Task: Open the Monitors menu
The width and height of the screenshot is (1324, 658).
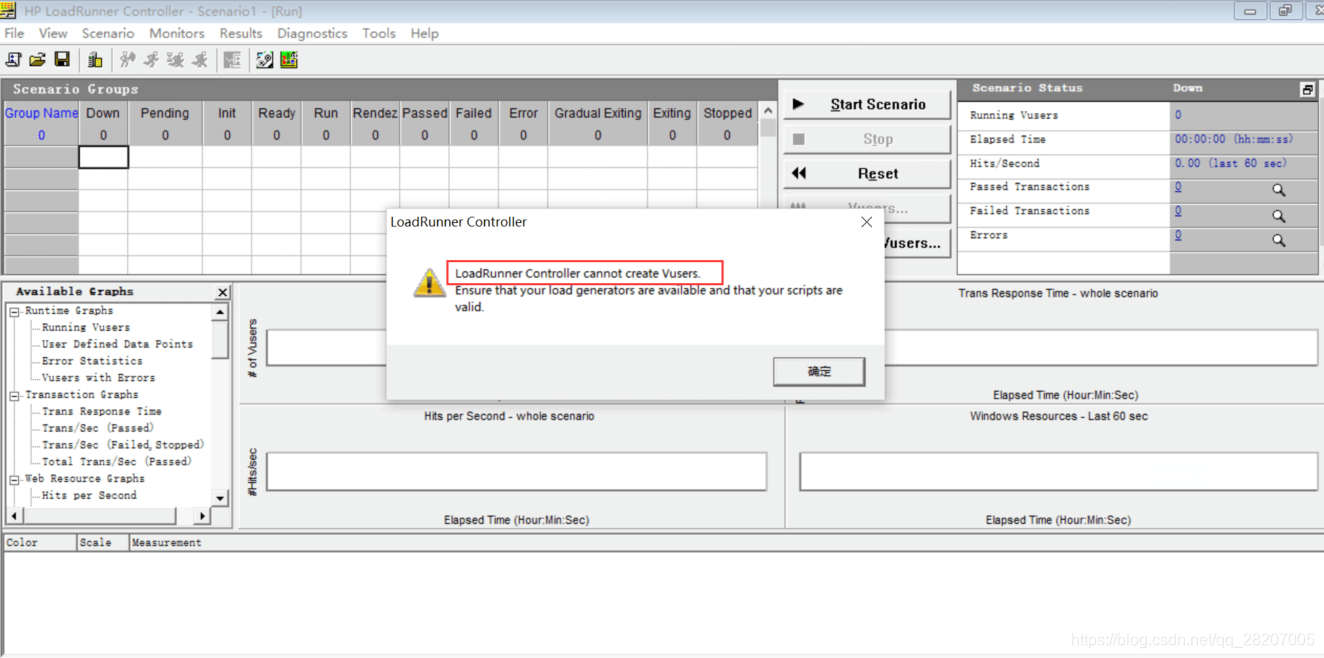Action: (176, 33)
